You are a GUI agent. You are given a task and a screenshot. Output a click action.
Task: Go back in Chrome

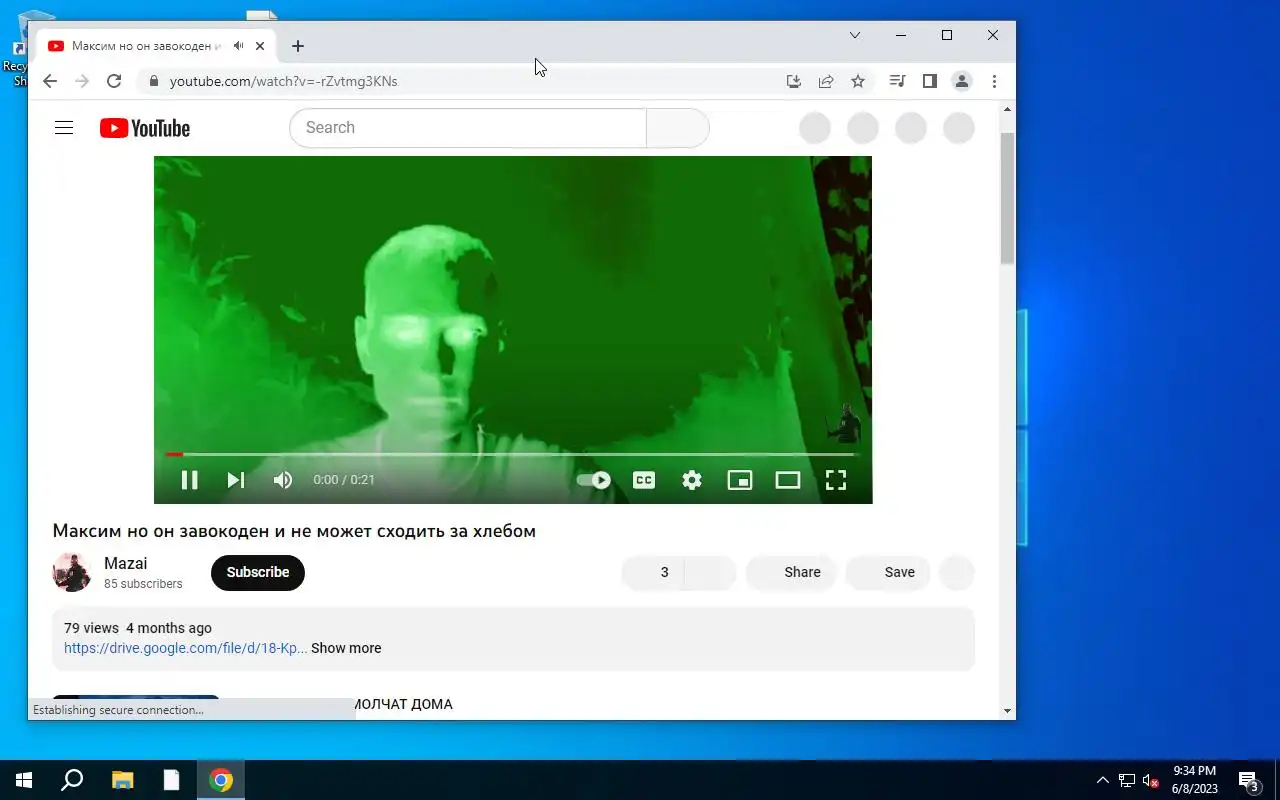50,81
